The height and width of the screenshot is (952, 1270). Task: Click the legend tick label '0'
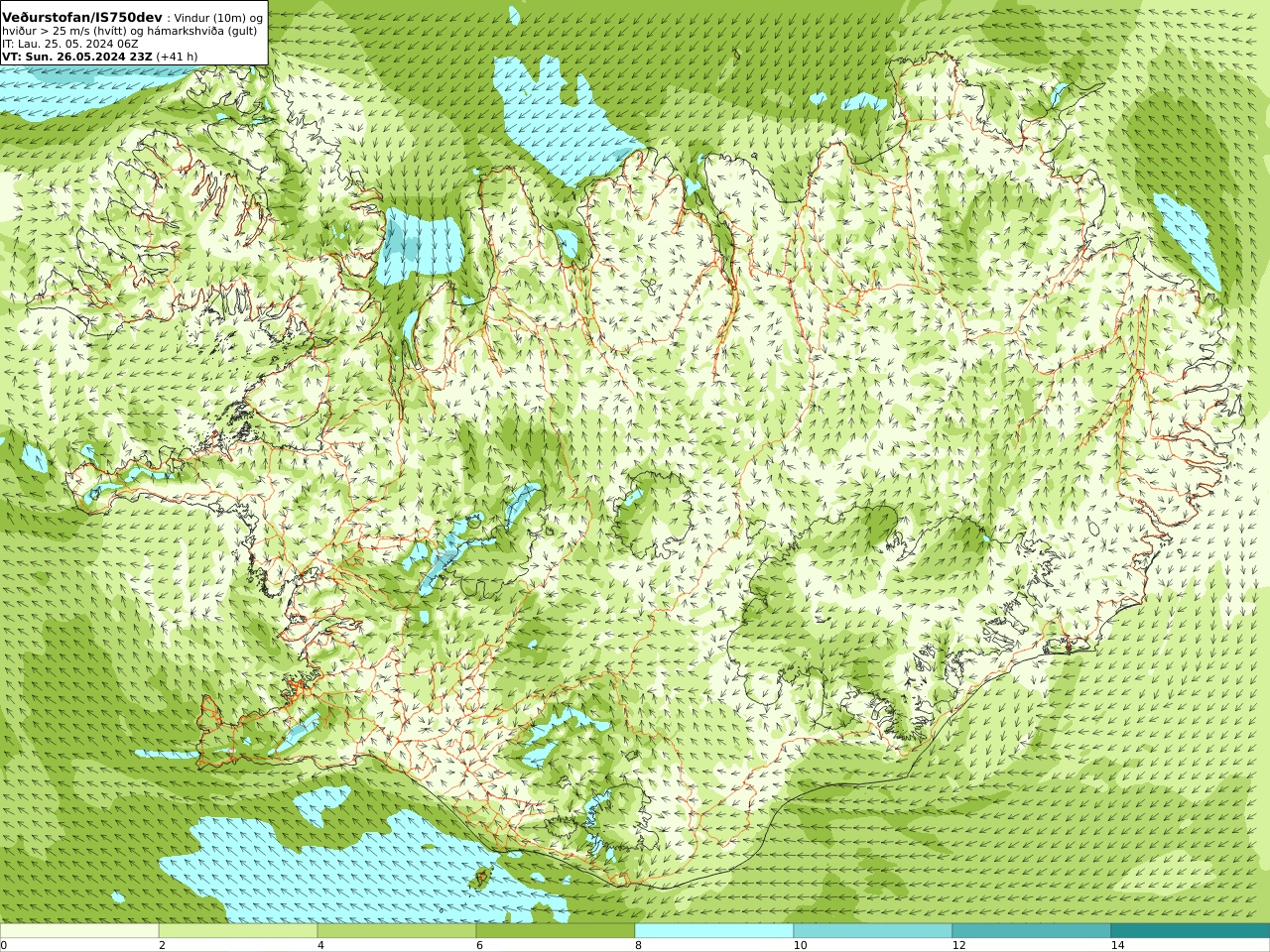[x=4, y=945]
